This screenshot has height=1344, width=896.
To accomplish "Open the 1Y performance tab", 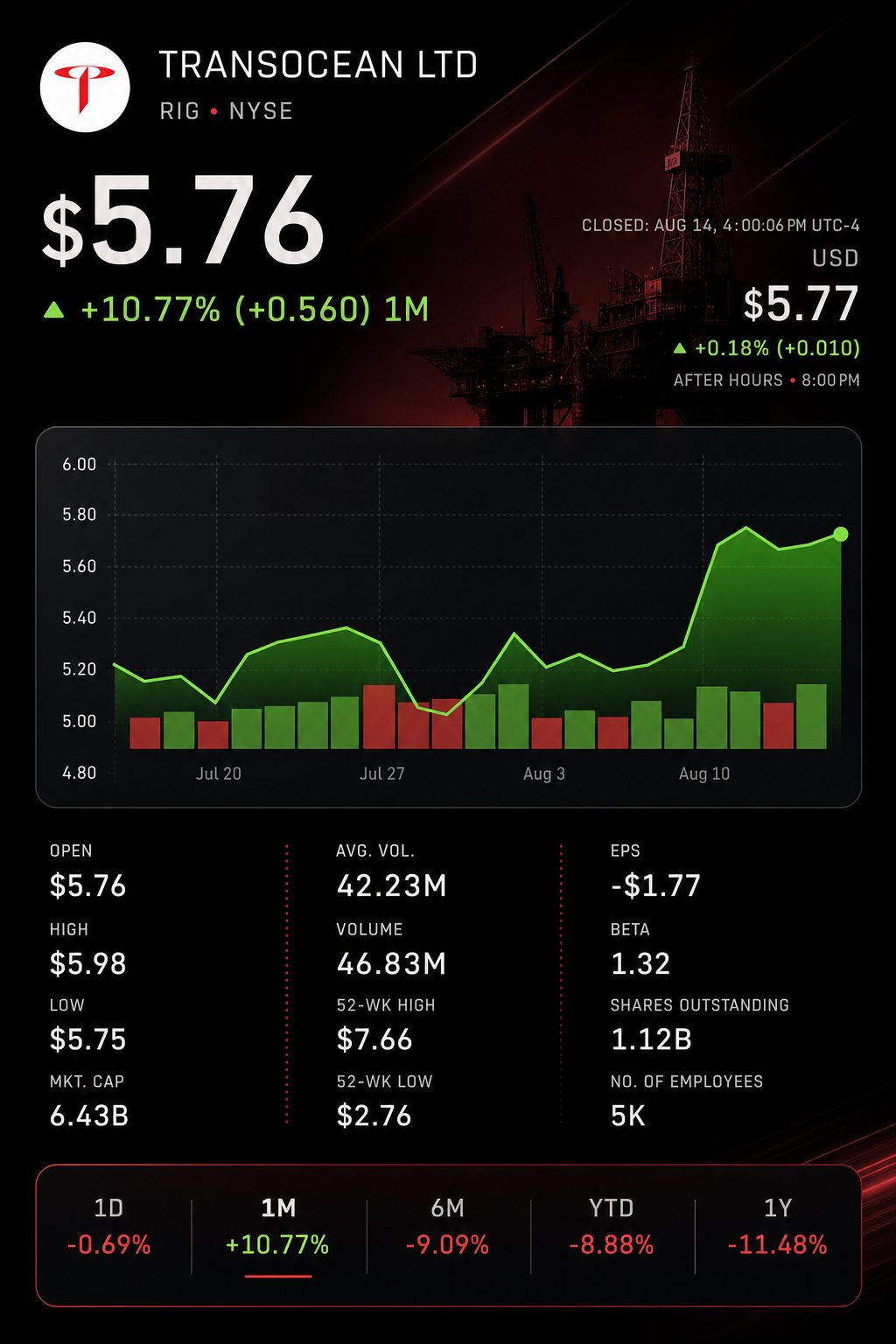I will coord(778,1226).
